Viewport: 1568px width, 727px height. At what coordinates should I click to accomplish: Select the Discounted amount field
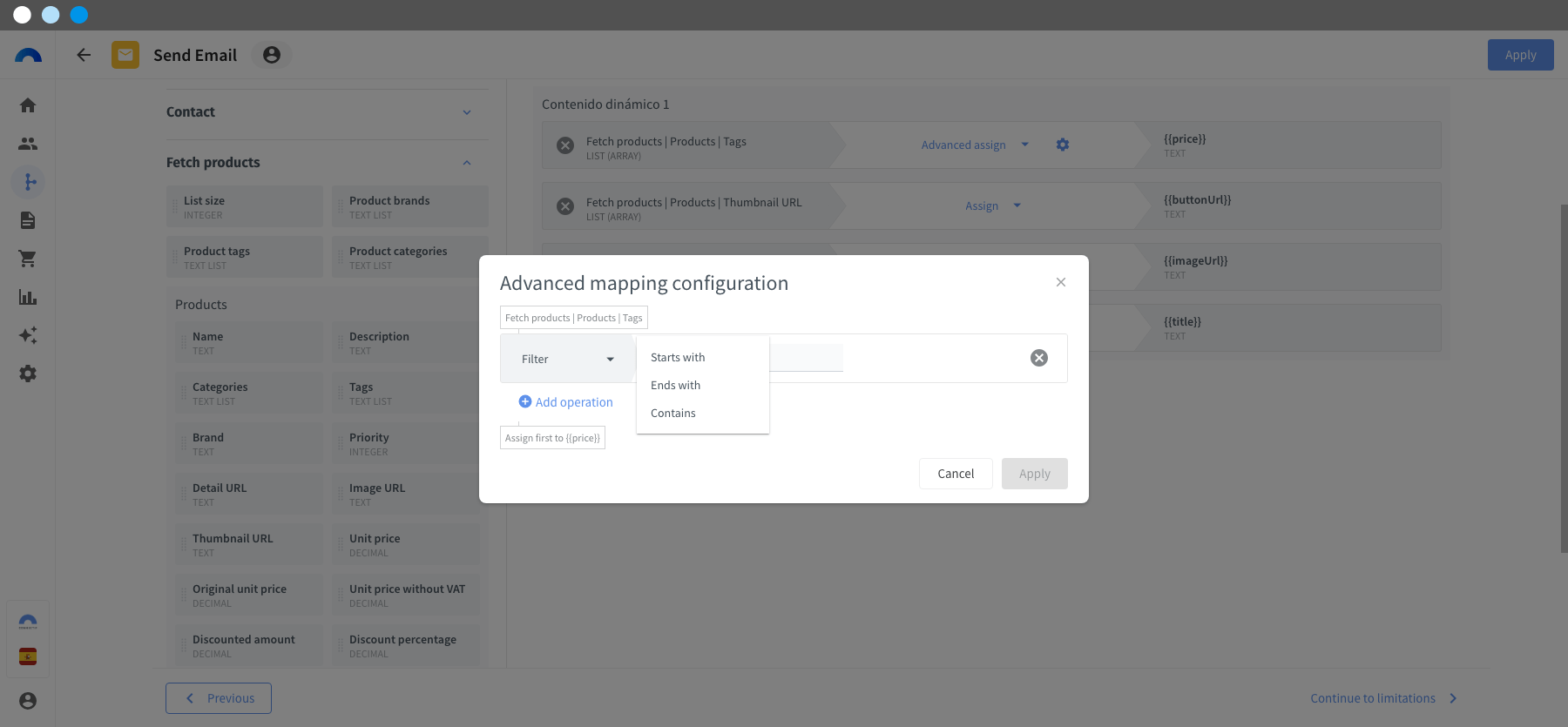(x=249, y=645)
